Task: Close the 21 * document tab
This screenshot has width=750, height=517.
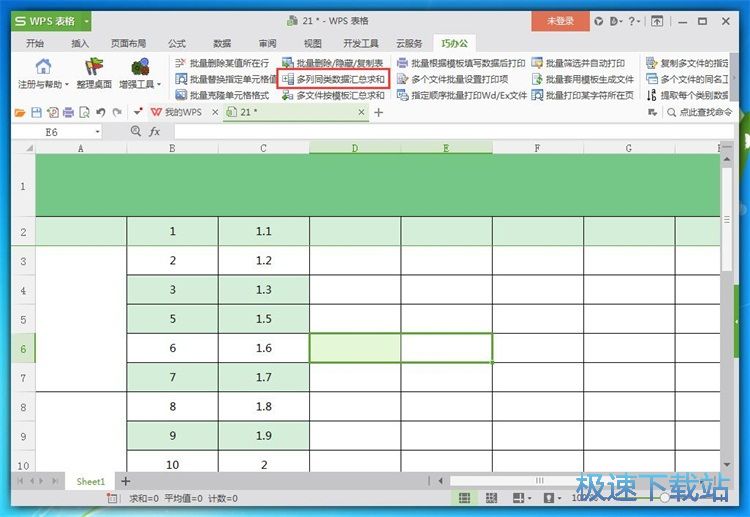Action: [362, 112]
